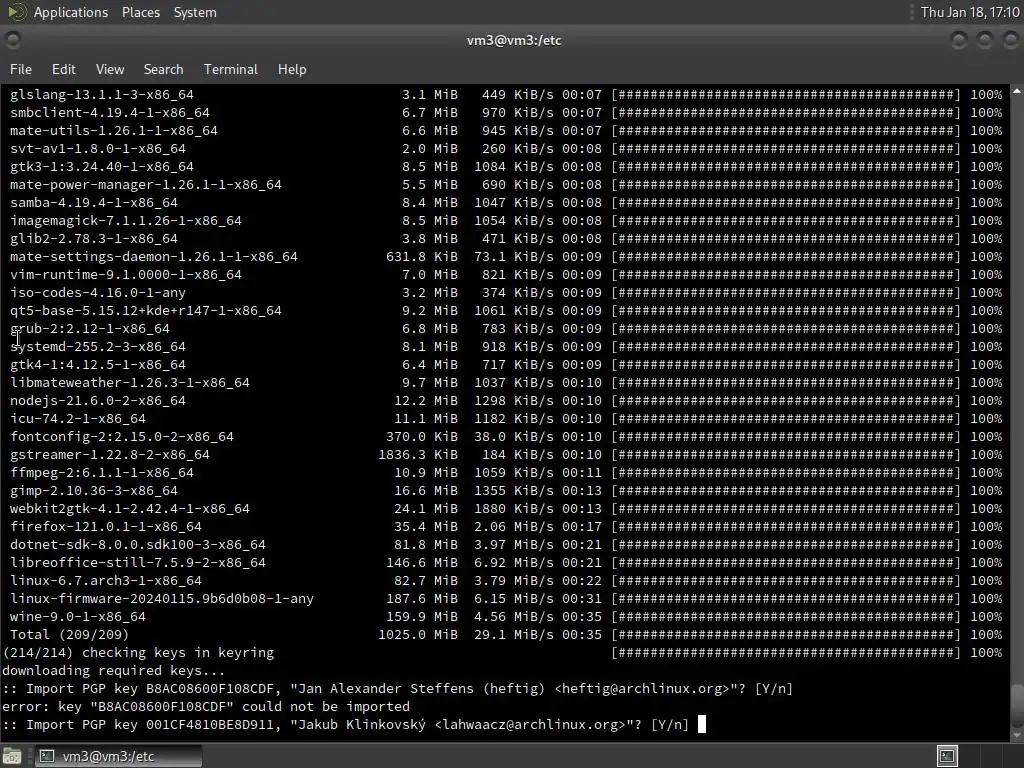Open the Search menu
This screenshot has height=768, width=1024.
[x=163, y=69]
